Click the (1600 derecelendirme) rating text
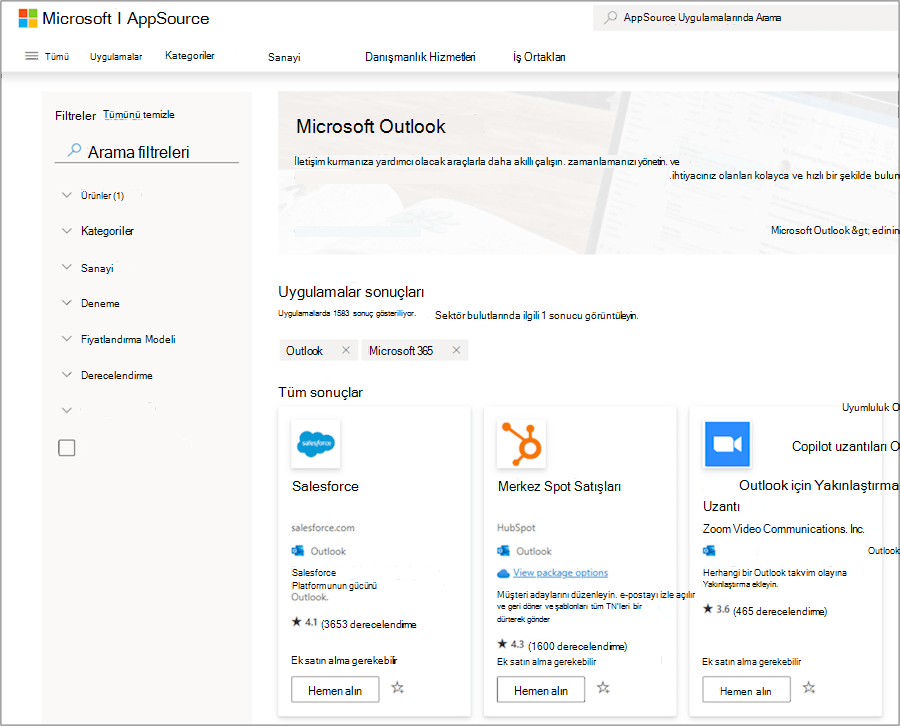The height and width of the screenshot is (726, 900). pos(577,646)
